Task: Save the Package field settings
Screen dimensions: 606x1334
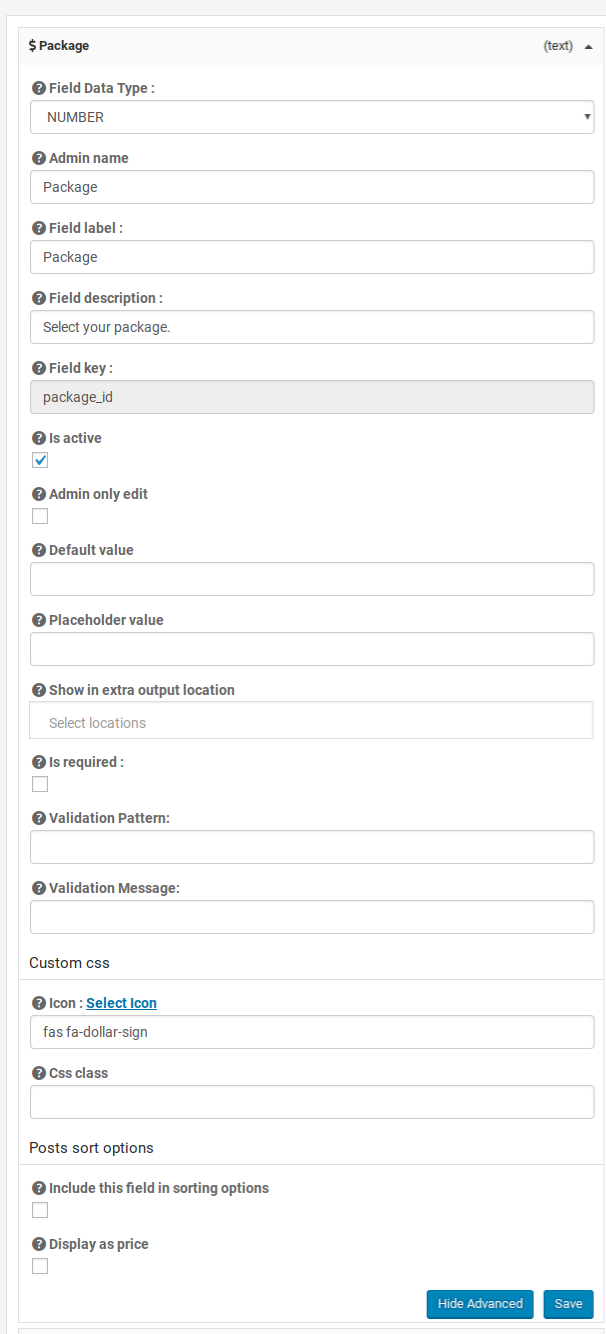Action: click(569, 1304)
